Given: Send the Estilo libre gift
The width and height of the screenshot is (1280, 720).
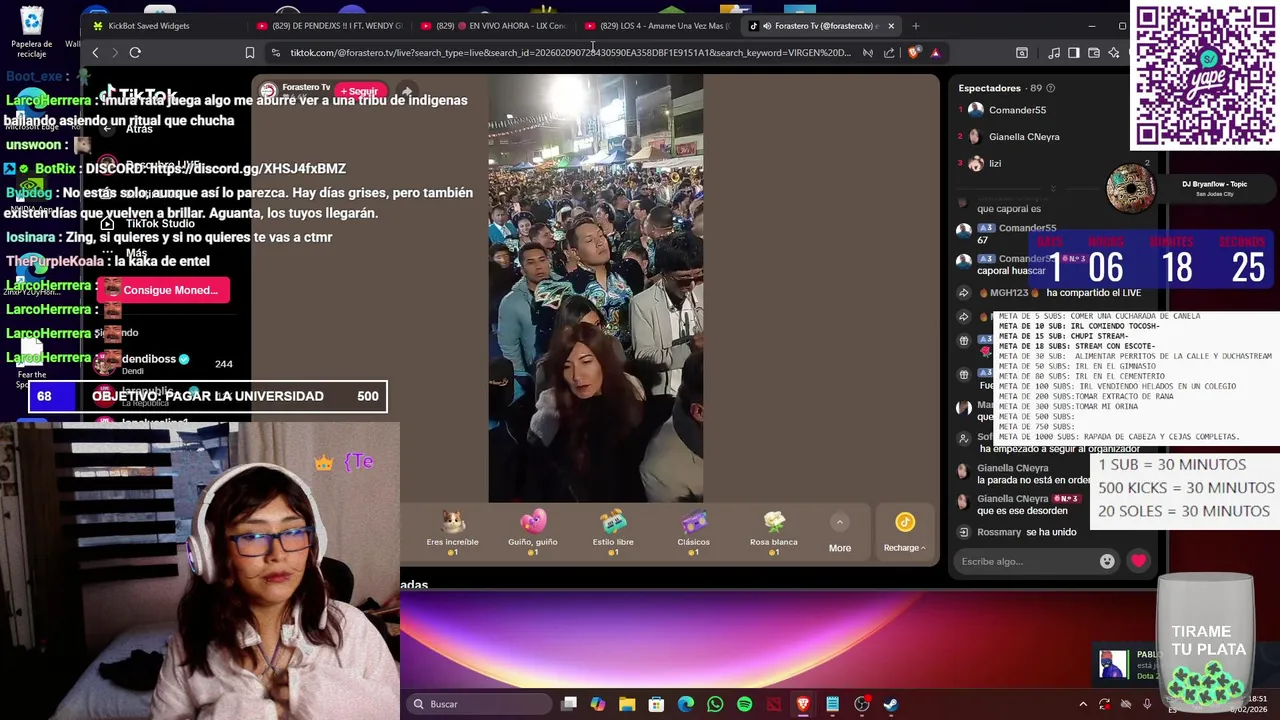Looking at the screenshot, I should [x=613, y=532].
